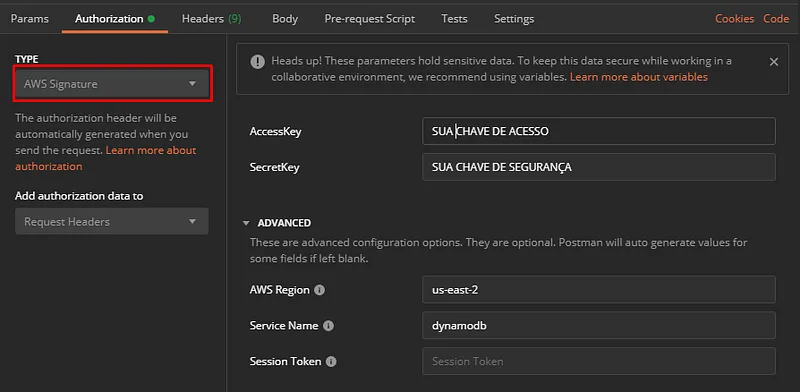Screen dimensions: 800x392
Task: Click the SecretKey label
Action: (274, 167)
